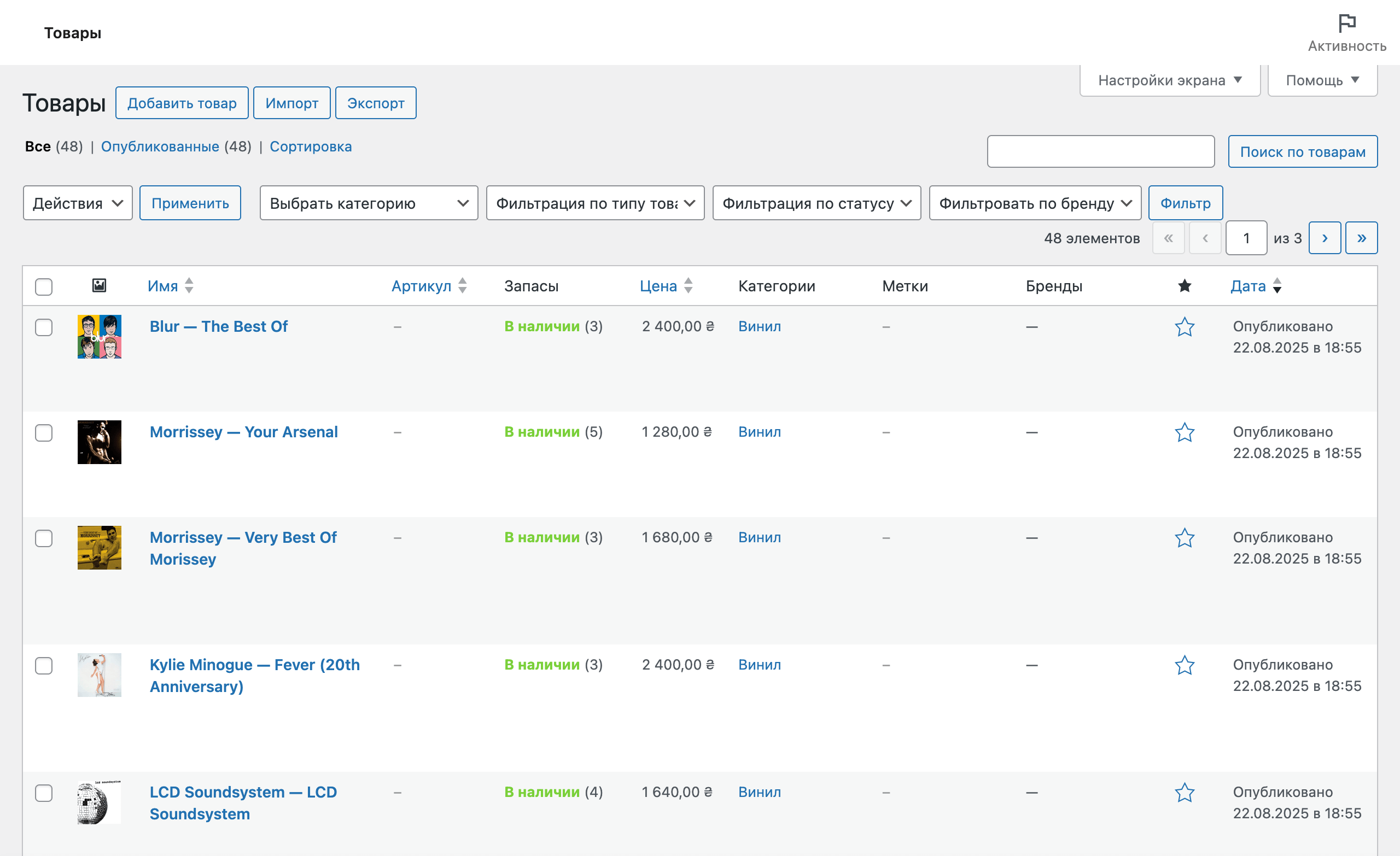Go to next page arrow

[x=1325, y=238]
